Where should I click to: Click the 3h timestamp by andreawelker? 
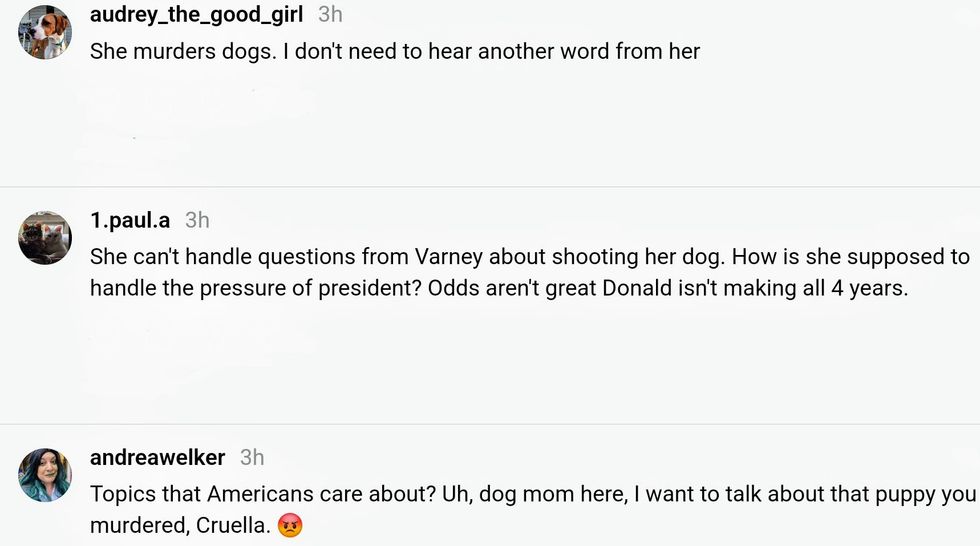coord(252,457)
